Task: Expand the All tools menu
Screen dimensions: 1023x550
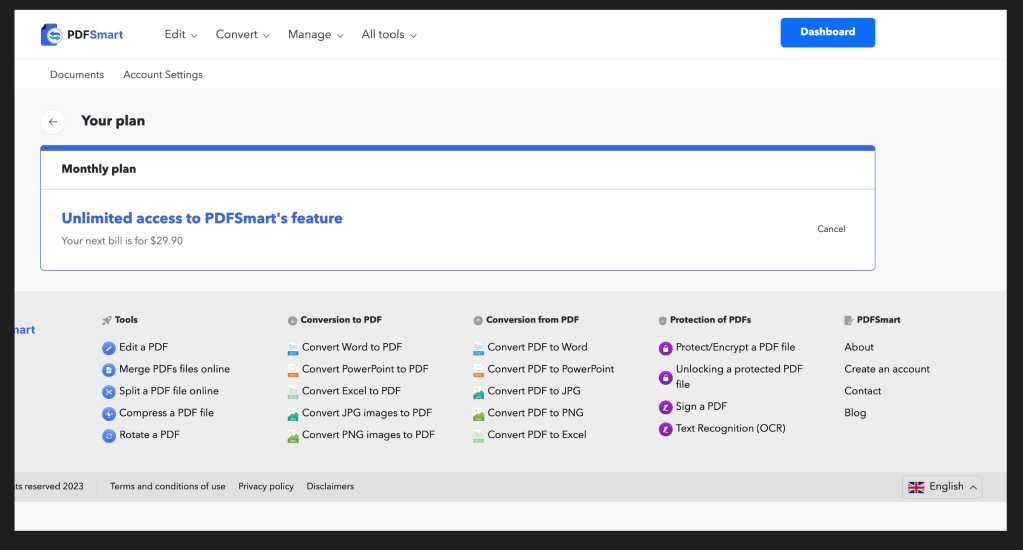Action: [389, 35]
